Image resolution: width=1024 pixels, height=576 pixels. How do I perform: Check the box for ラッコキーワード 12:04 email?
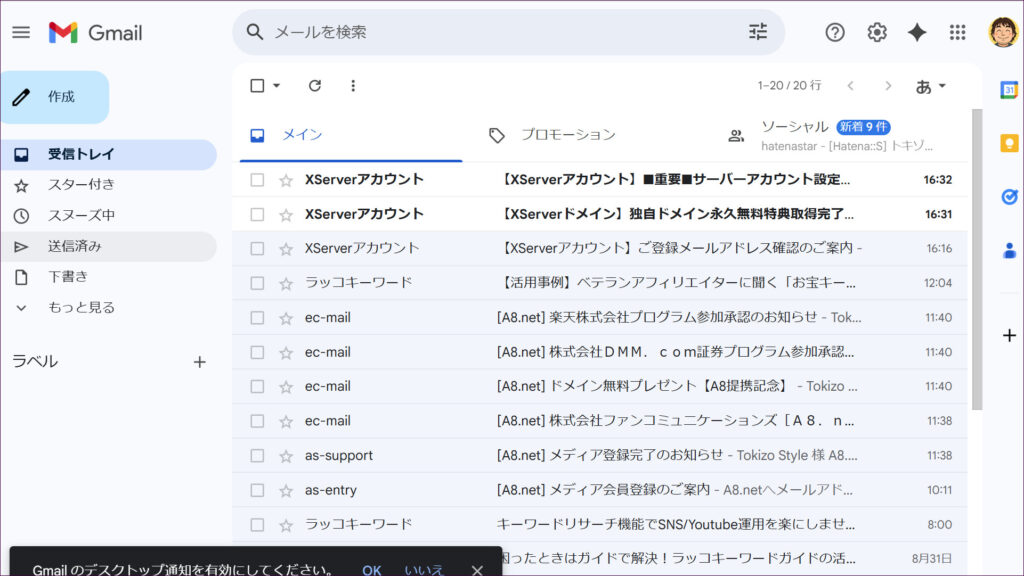click(x=257, y=283)
